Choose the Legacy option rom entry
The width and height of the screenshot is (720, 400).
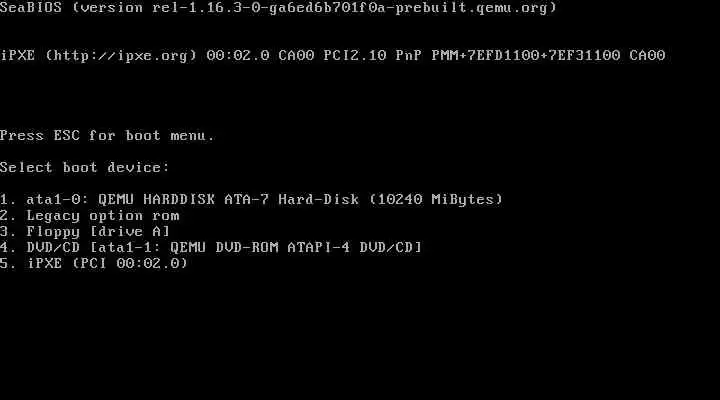tap(90, 215)
